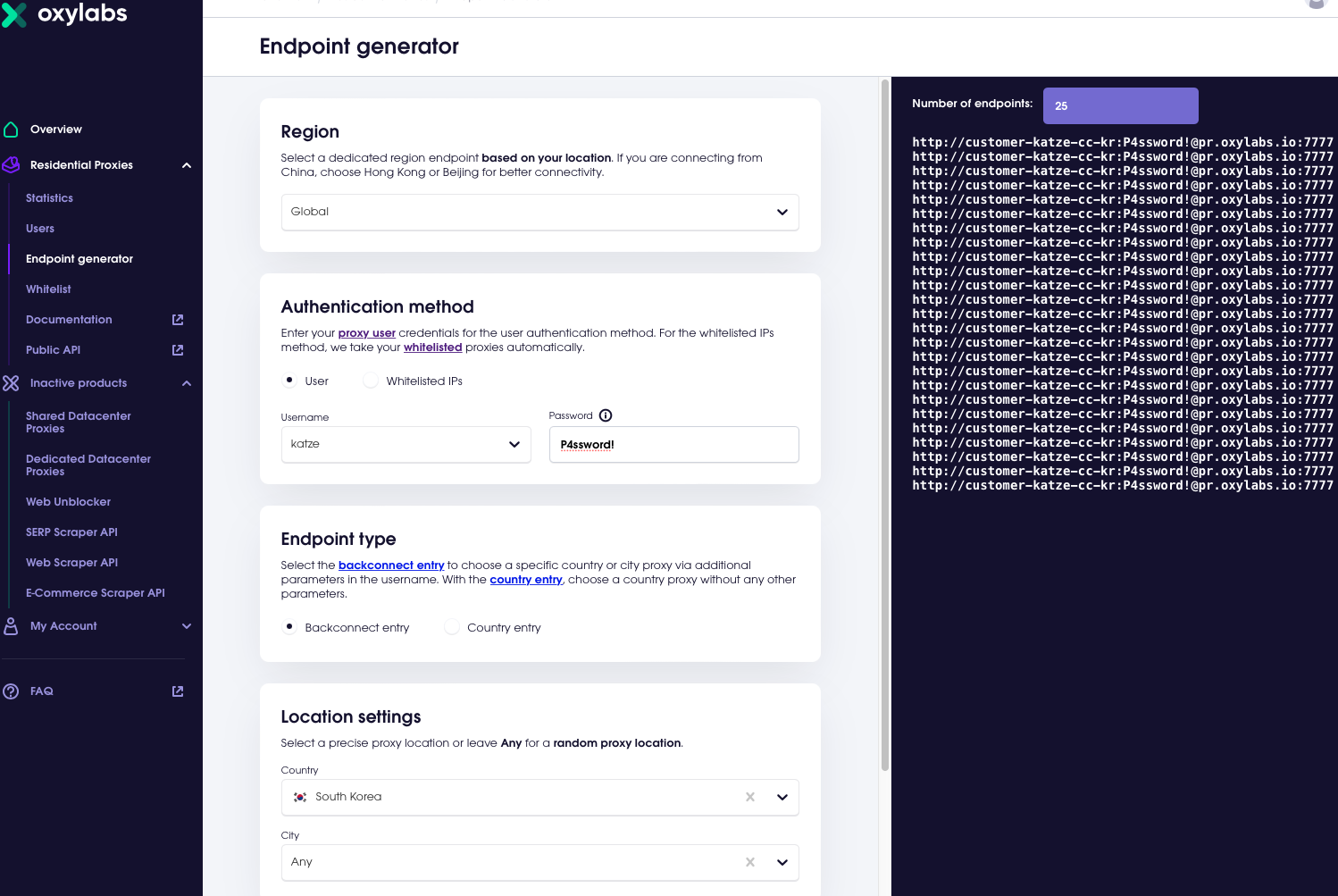Collapse the Residential Proxies section
This screenshot has height=896, width=1338.
tap(187, 165)
